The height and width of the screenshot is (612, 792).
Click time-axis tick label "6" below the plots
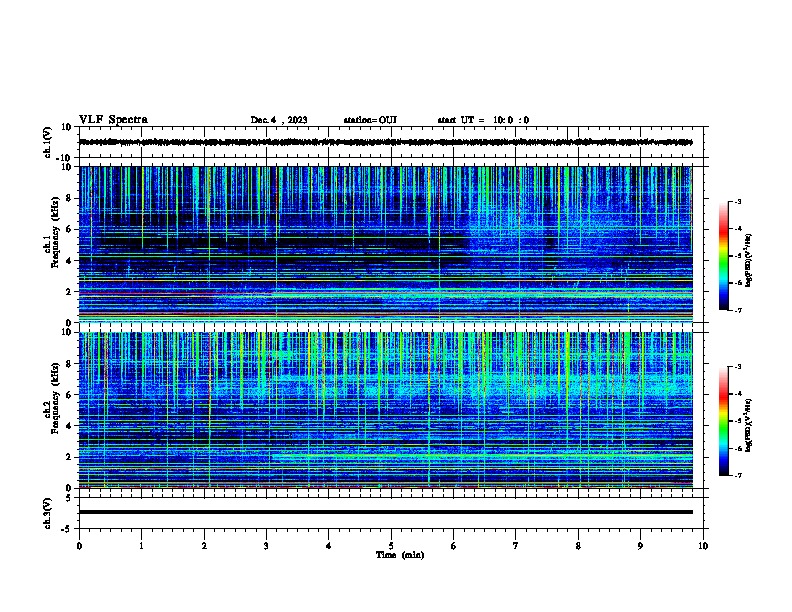pos(453,546)
